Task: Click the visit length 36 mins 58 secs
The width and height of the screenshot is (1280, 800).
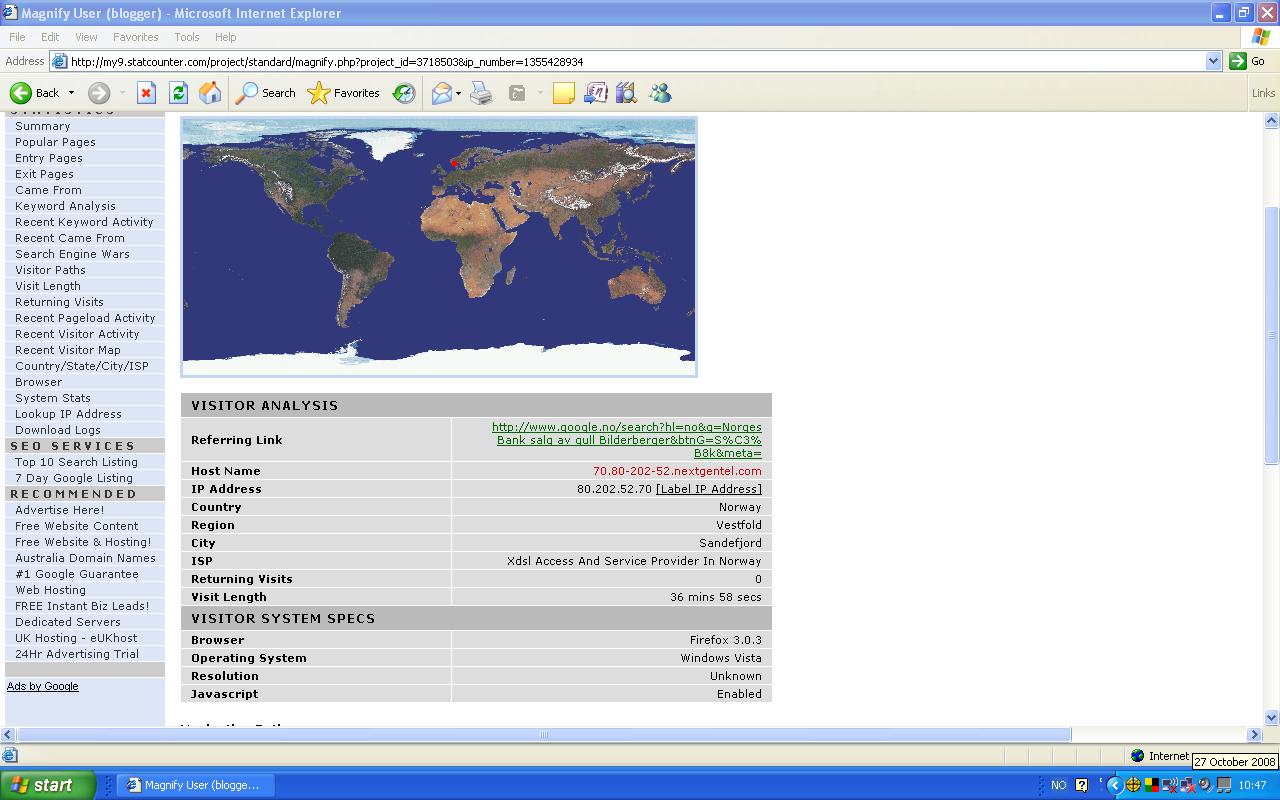Action: click(x=716, y=597)
